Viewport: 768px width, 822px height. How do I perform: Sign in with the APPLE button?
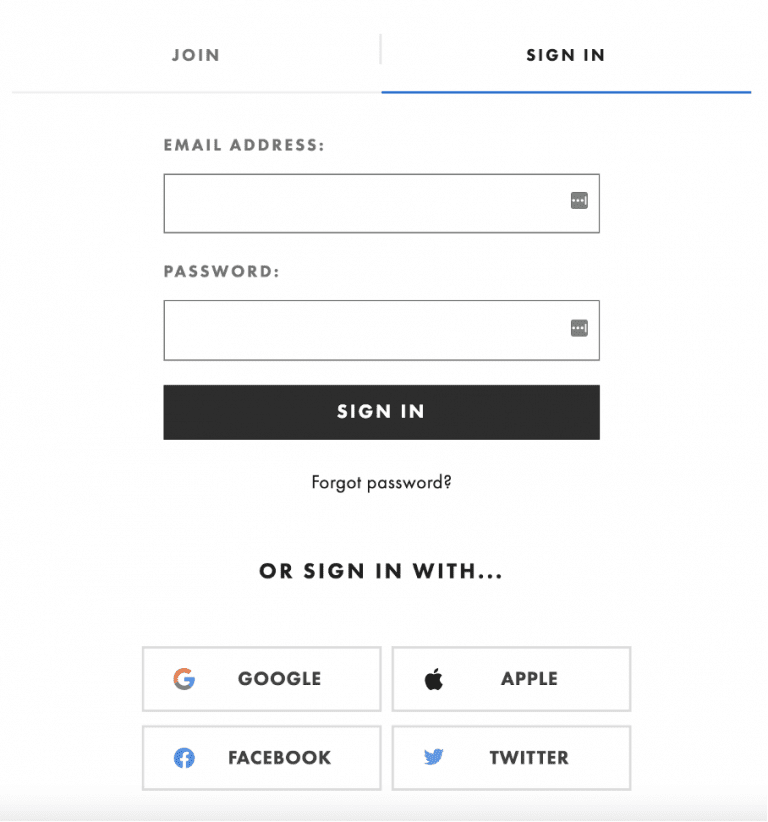[511, 678]
